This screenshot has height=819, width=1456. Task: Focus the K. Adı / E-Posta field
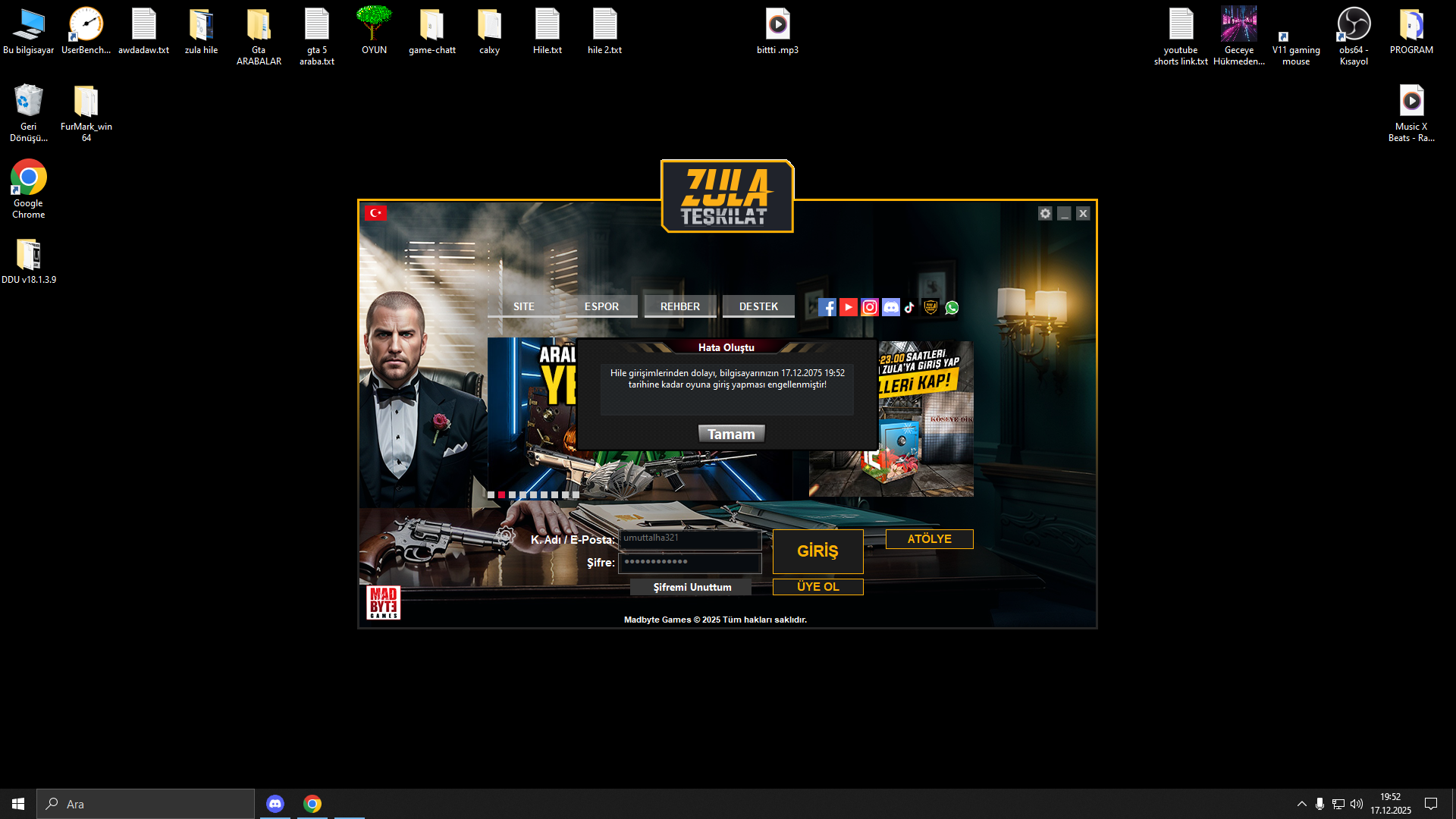[690, 539]
